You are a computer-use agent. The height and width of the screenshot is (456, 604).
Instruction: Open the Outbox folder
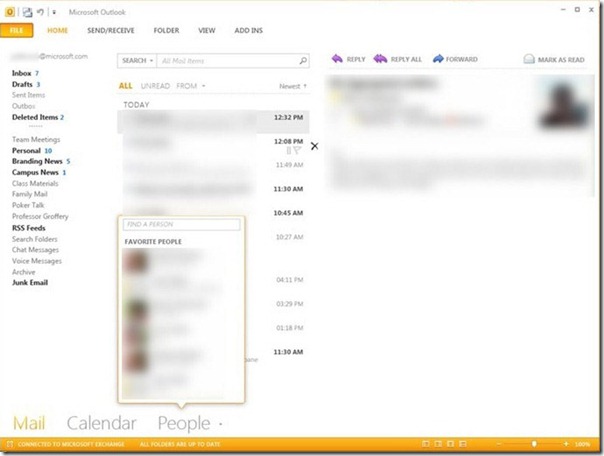pyautogui.click(x=23, y=106)
